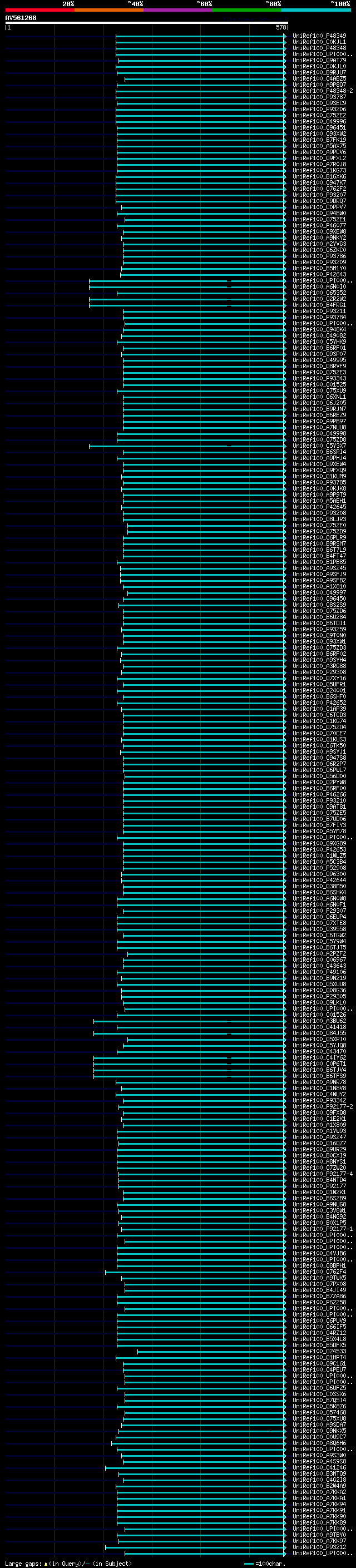
Task: Click the UniRef100_B4FRG1 hit label
Action: click(x=319, y=305)
